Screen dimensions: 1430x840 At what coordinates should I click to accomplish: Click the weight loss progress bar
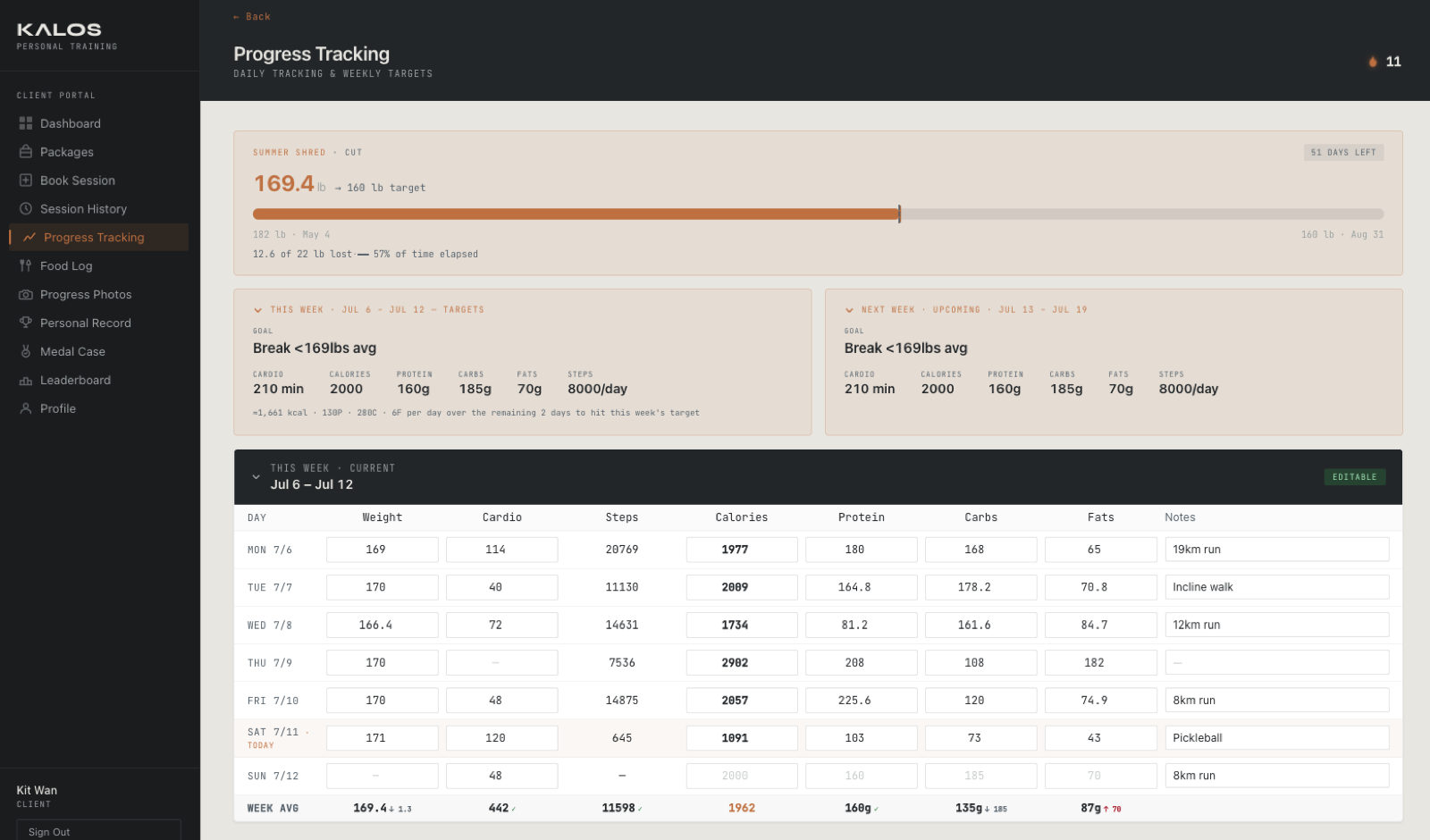coord(818,214)
